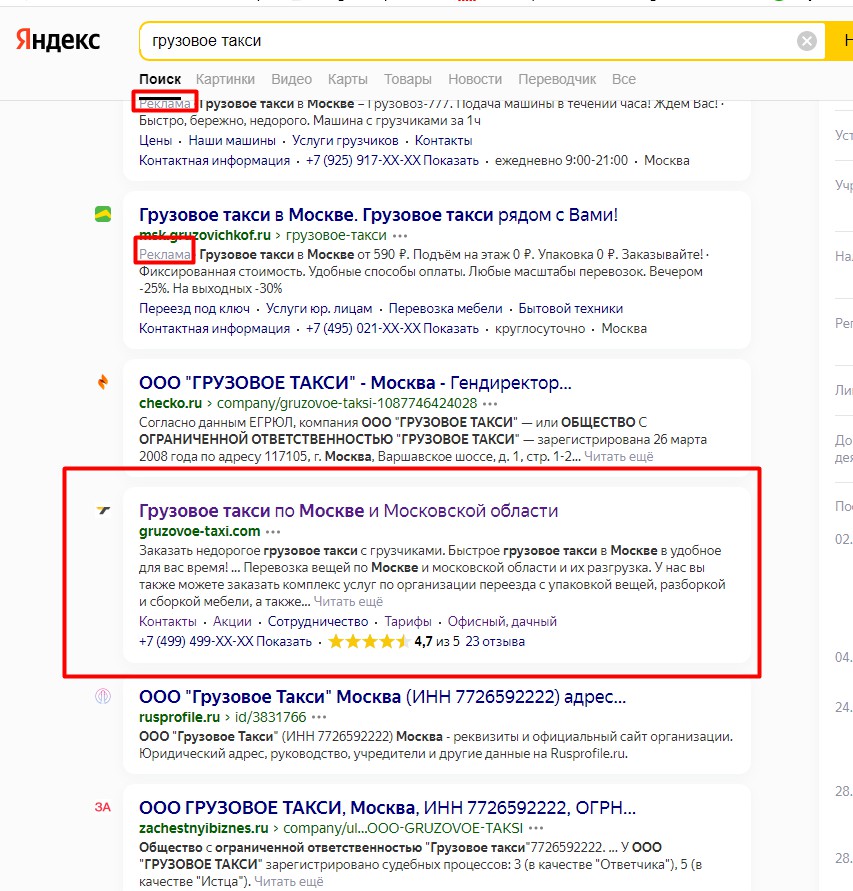Viewport: 853px width, 891px height.
Task: Open the Новости tab
Action: (475, 79)
